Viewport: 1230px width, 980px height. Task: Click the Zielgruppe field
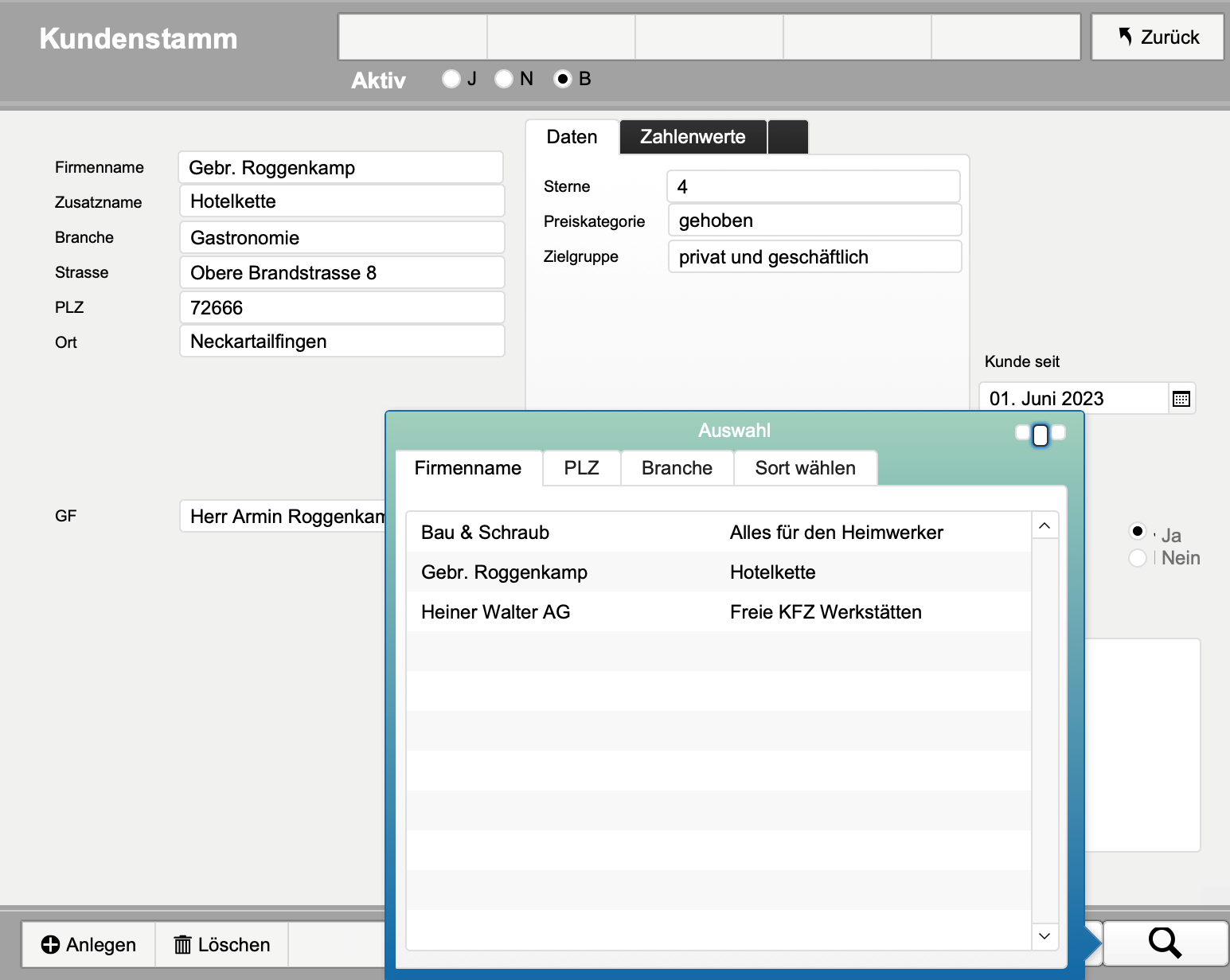click(x=814, y=257)
